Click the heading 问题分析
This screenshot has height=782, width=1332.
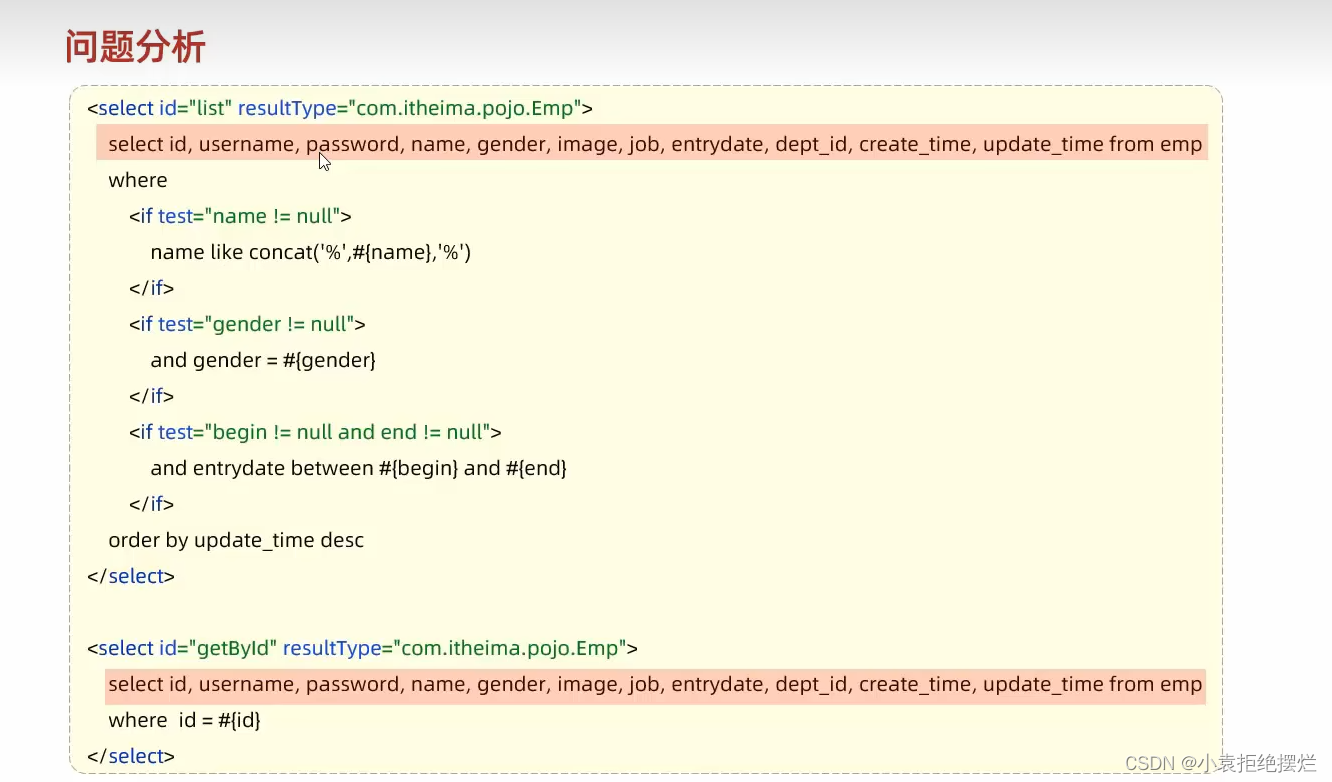click(135, 47)
